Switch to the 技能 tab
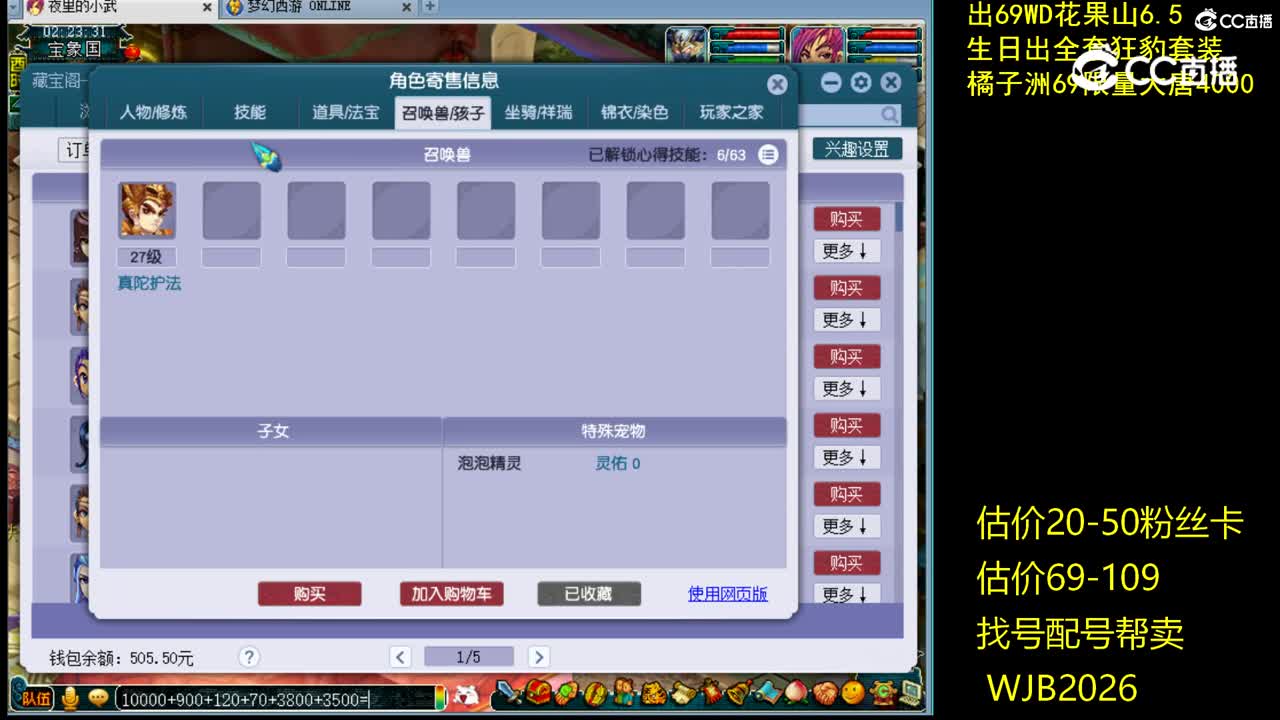The width and height of the screenshot is (1280, 720). point(250,113)
